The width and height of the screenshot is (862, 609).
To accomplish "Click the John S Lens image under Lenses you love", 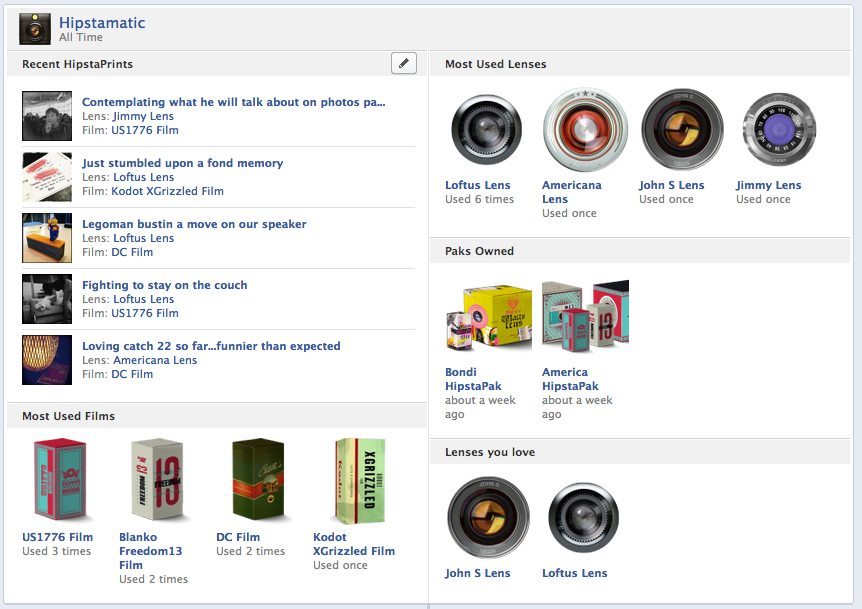I will [x=488, y=518].
